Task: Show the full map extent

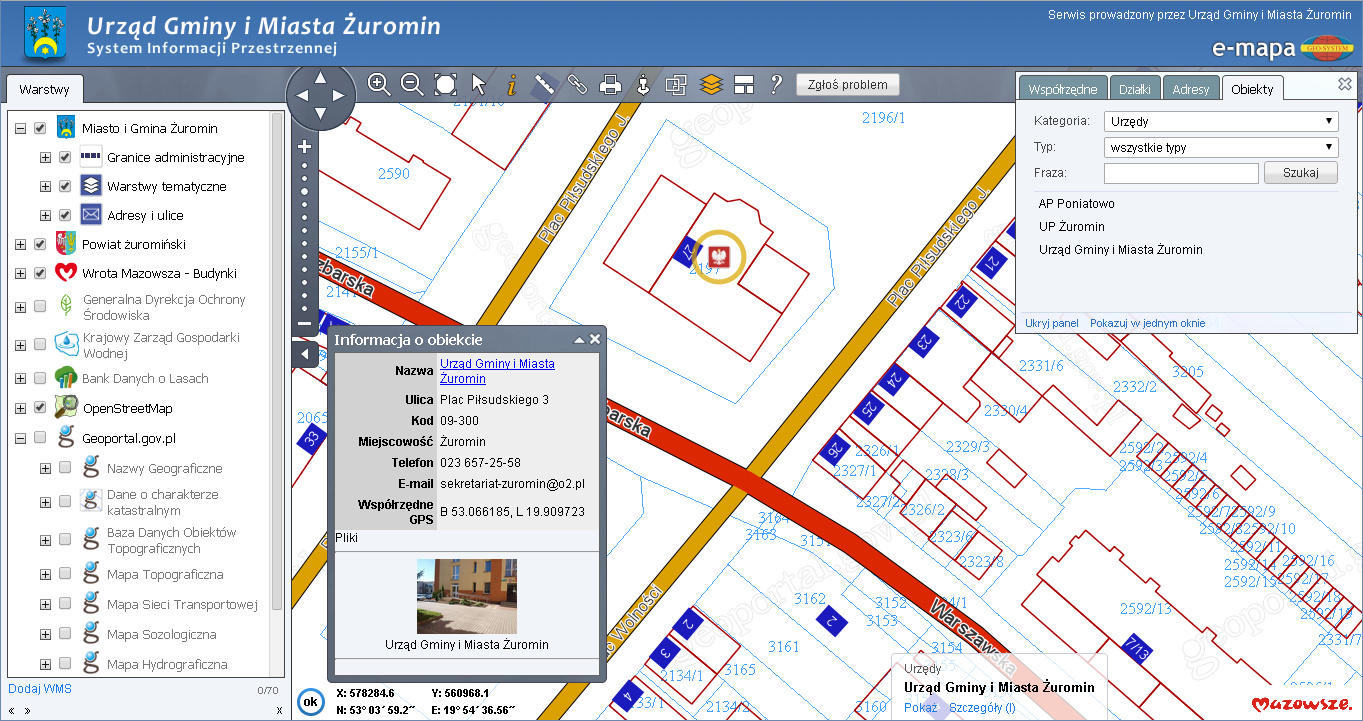Action: 445,84
